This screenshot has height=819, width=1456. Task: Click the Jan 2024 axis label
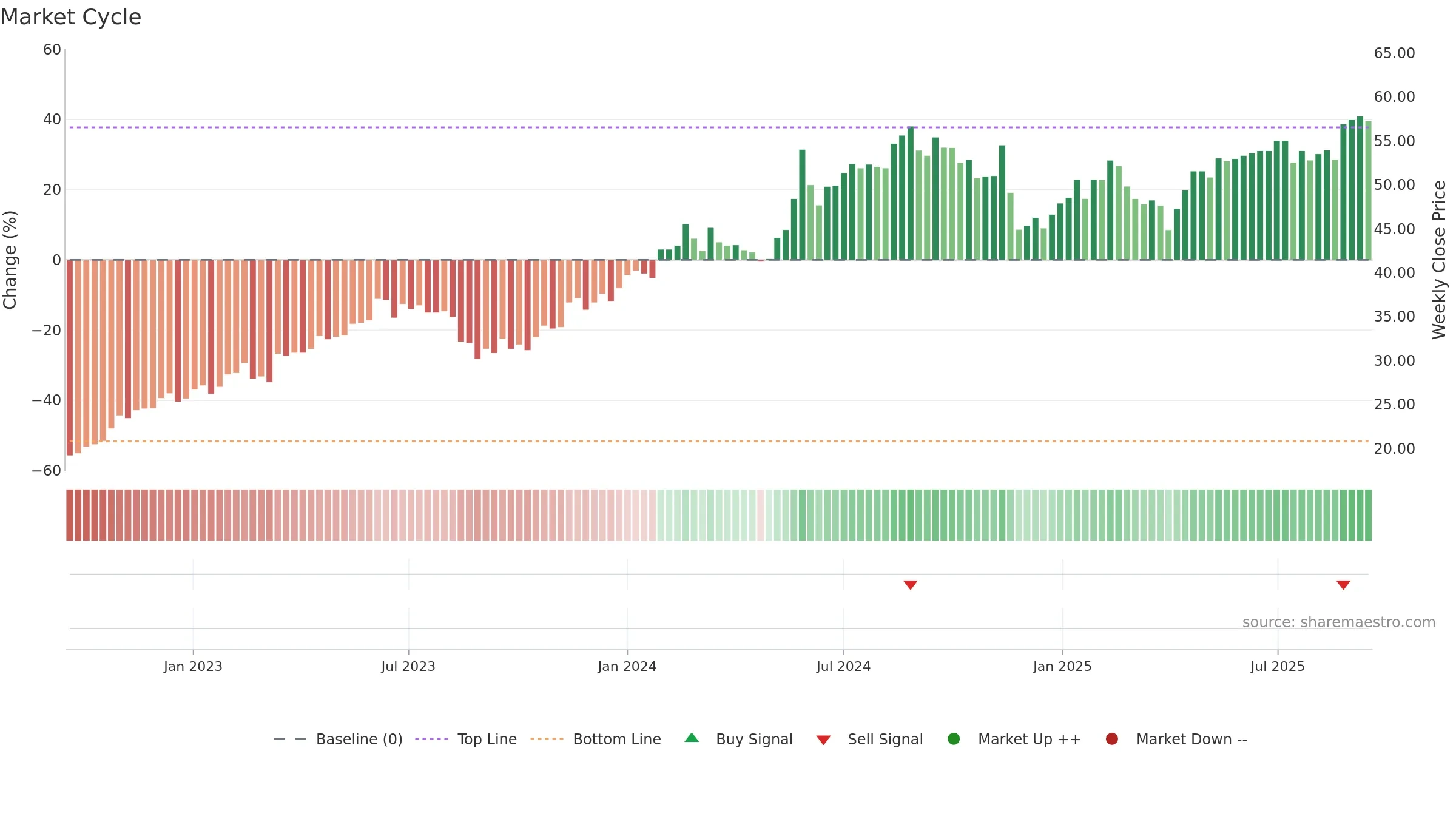[627, 666]
